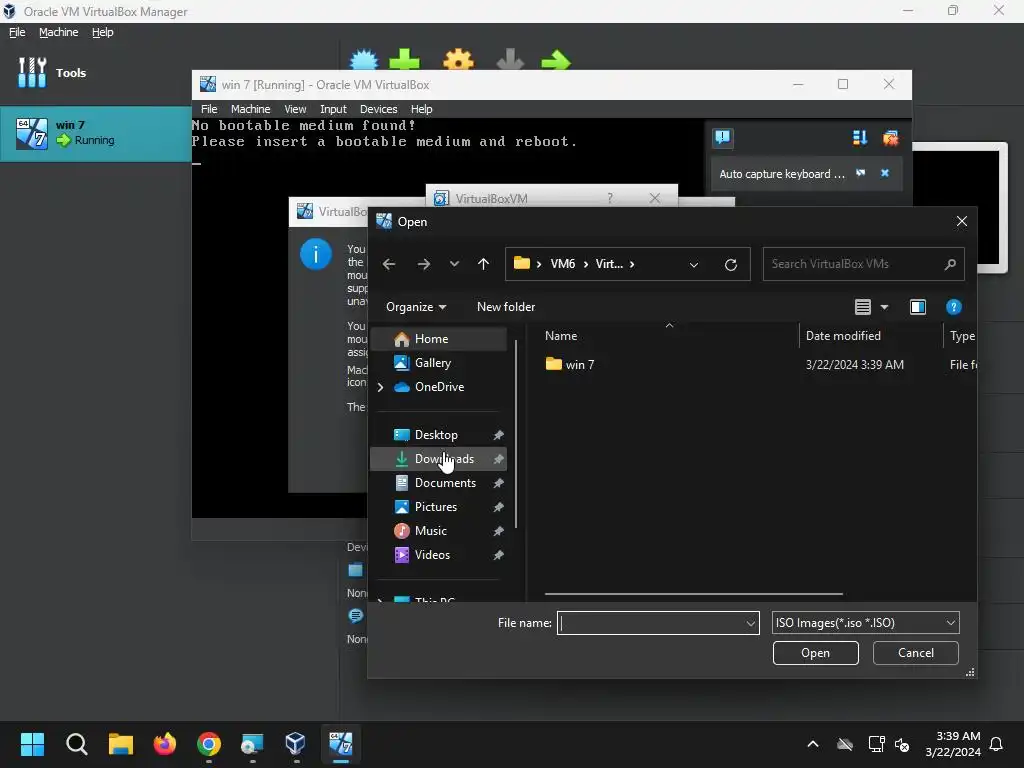This screenshot has width=1024, height=768.
Task: Open Desktop quick access folder
Action: click(x=438, y=435)
